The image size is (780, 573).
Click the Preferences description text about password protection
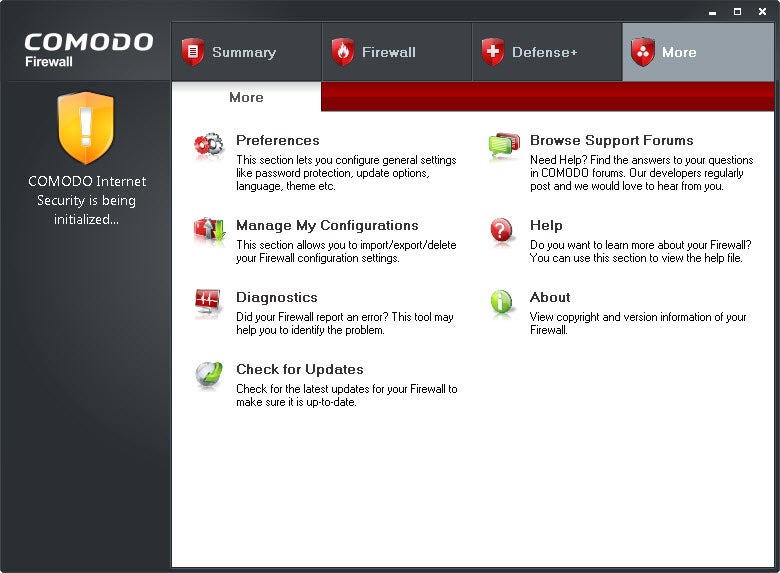point(346,173)
